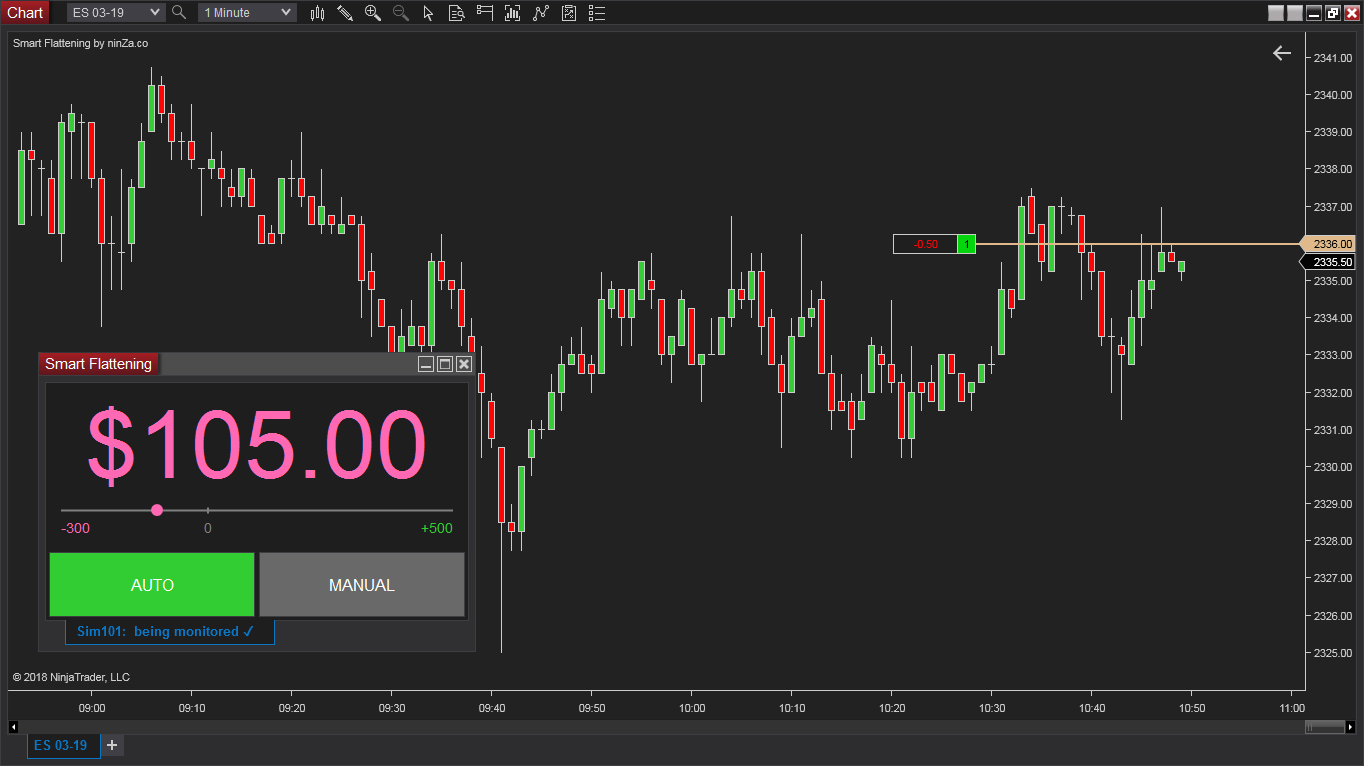Select the chart style icon

pos(317,13)
